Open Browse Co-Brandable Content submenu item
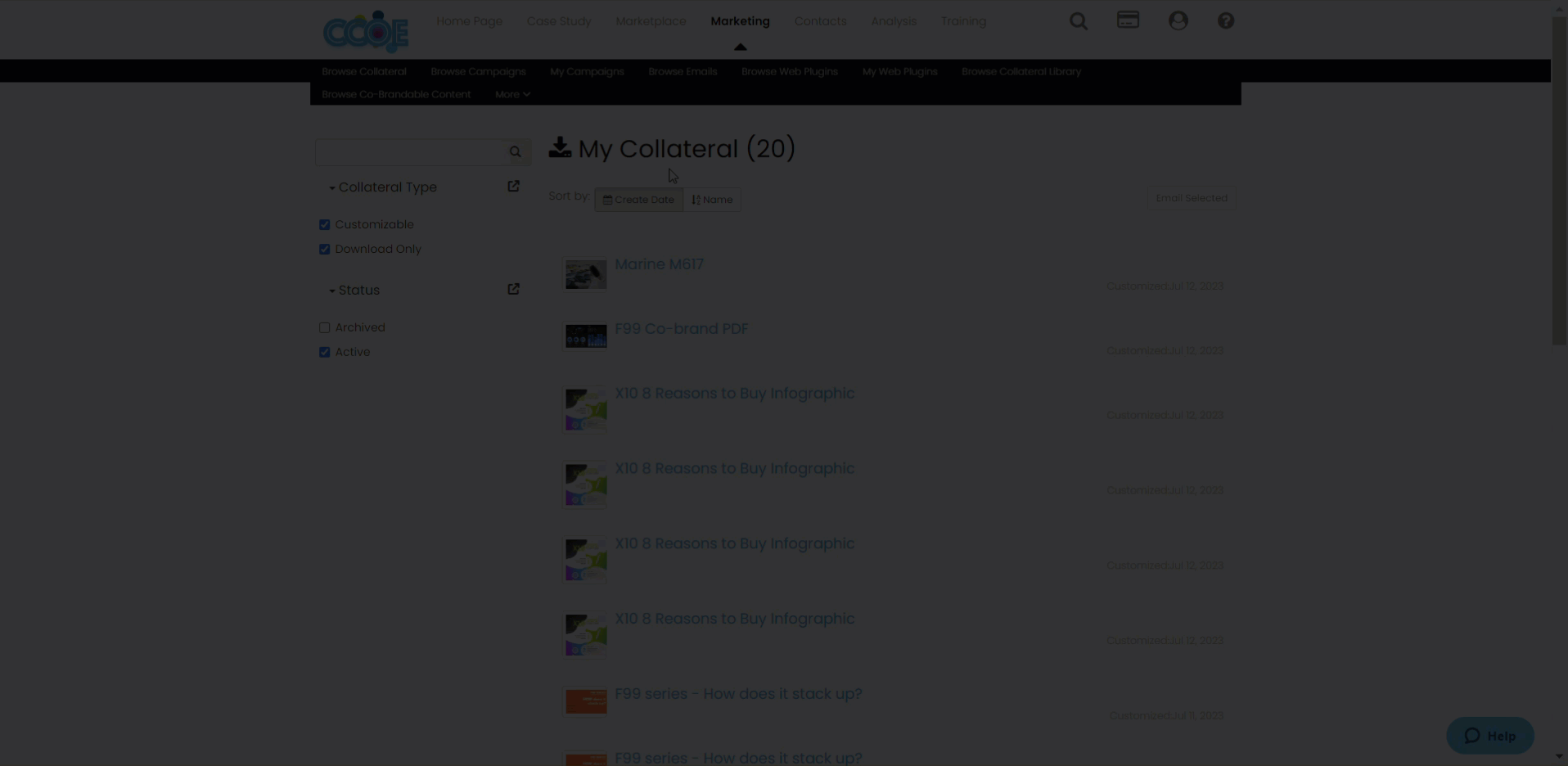The height and width of the screenshot is (766, 1568). coord(396,94)
